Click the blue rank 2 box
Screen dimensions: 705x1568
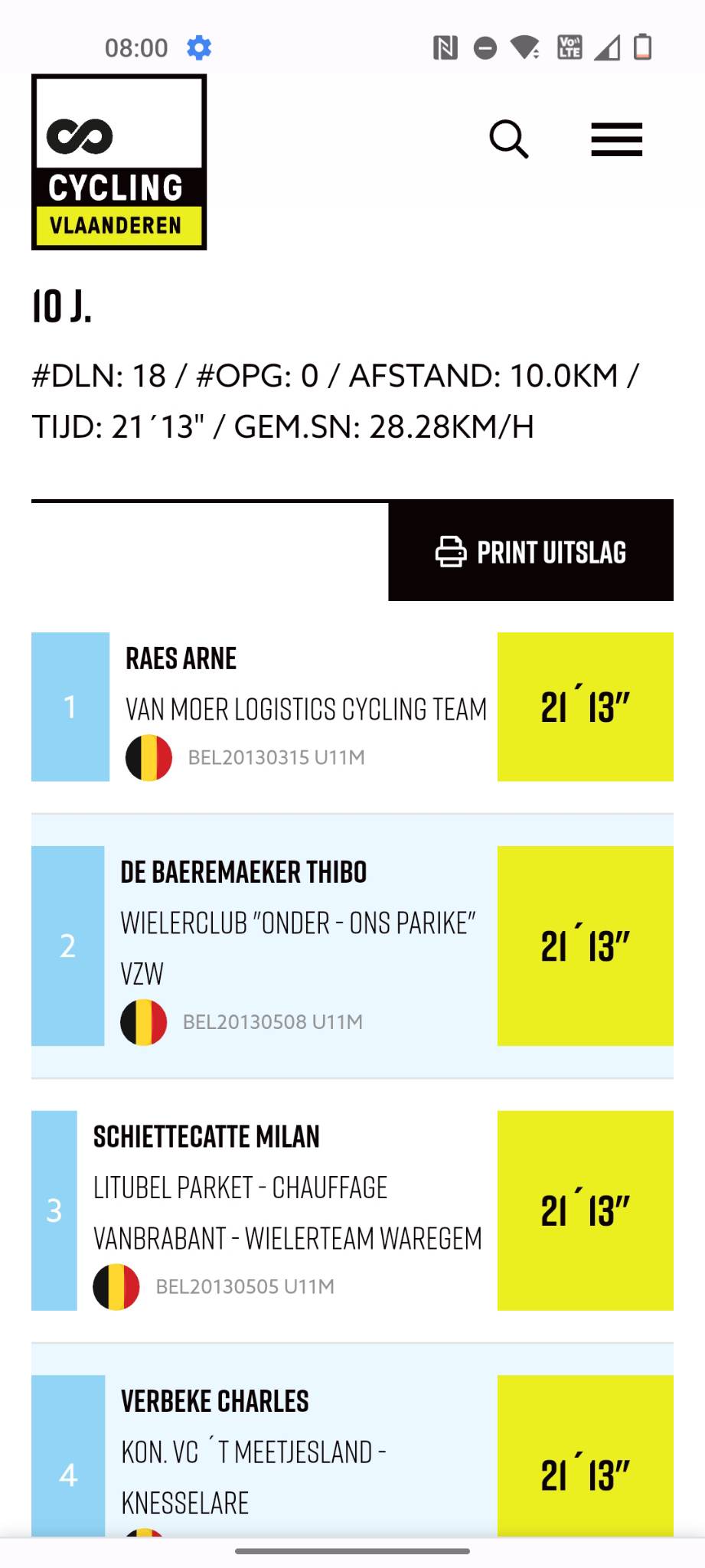click(x=68, y=946)
